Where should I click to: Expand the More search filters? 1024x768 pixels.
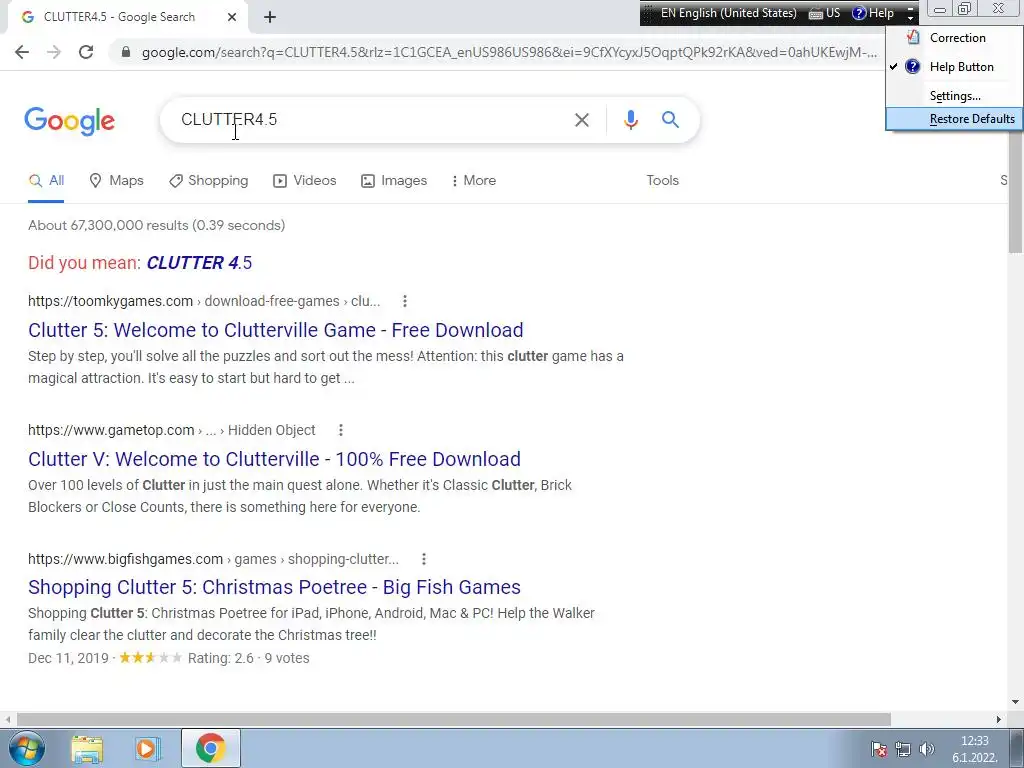(473, 180)
